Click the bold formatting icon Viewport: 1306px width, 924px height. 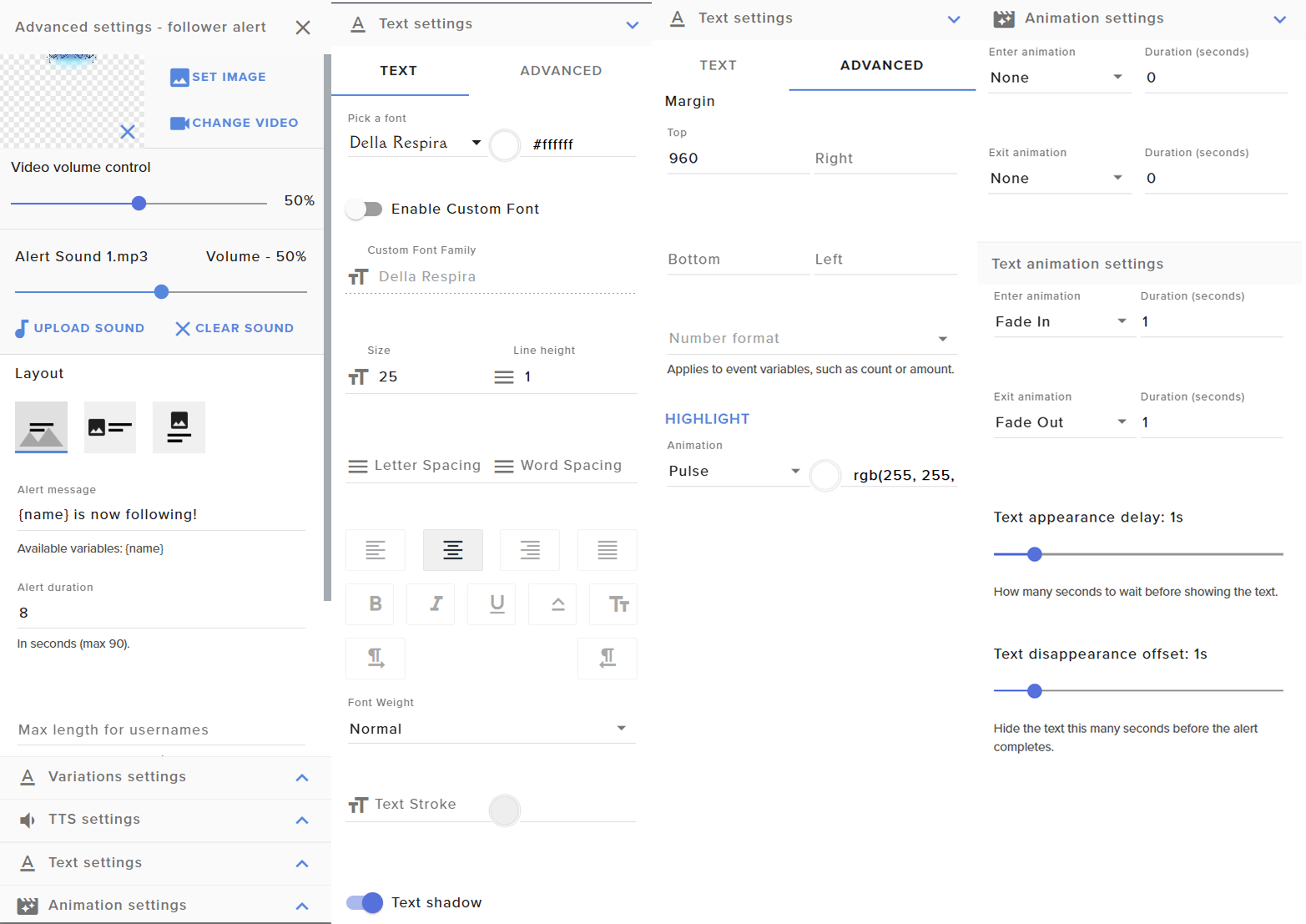[x=376, y=603]
